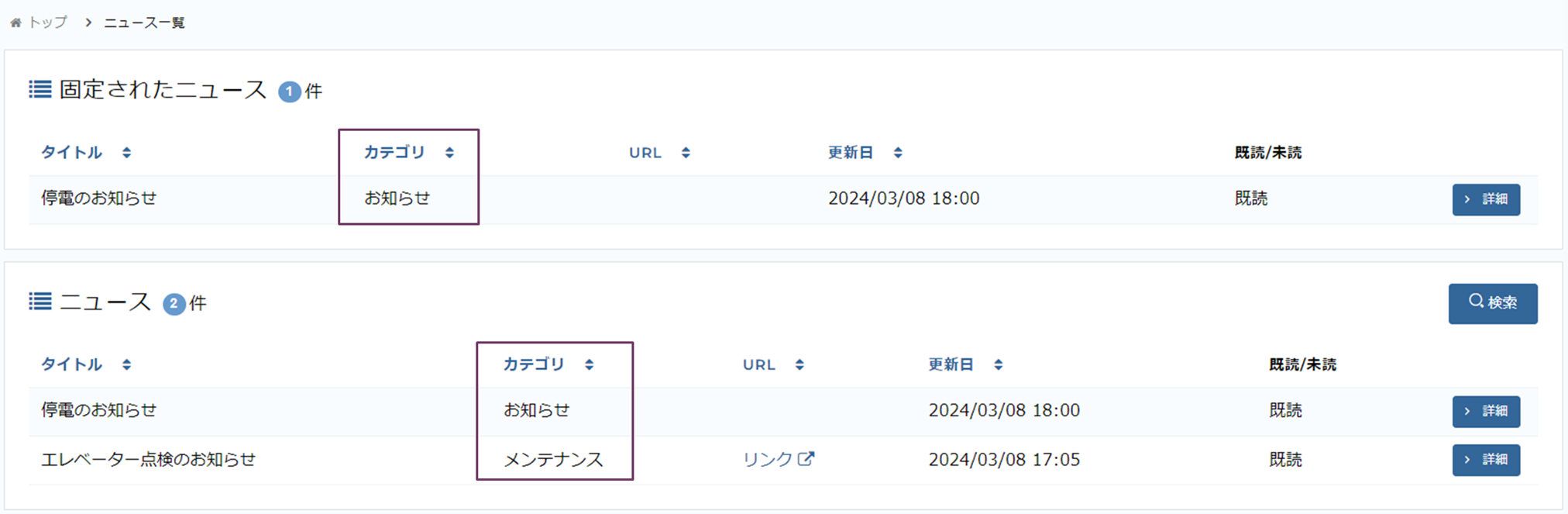
Task: Go to トップ in the breadcrumb
Action: [48, 23]
